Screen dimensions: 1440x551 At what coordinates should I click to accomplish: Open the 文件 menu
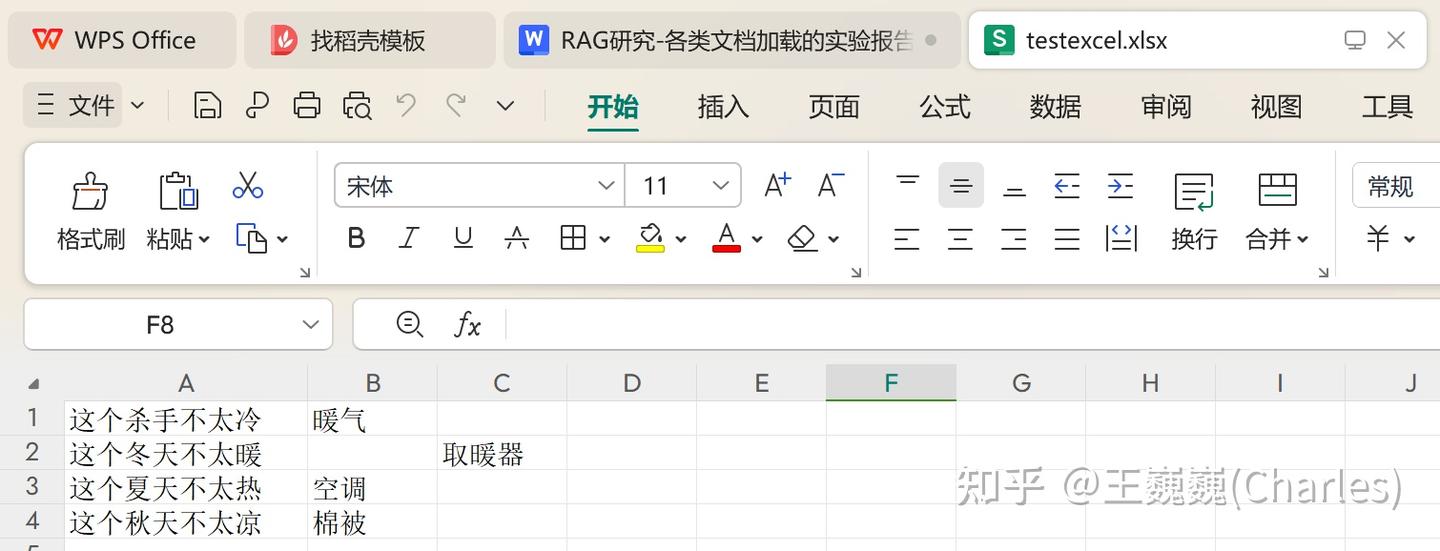[75, 105]
